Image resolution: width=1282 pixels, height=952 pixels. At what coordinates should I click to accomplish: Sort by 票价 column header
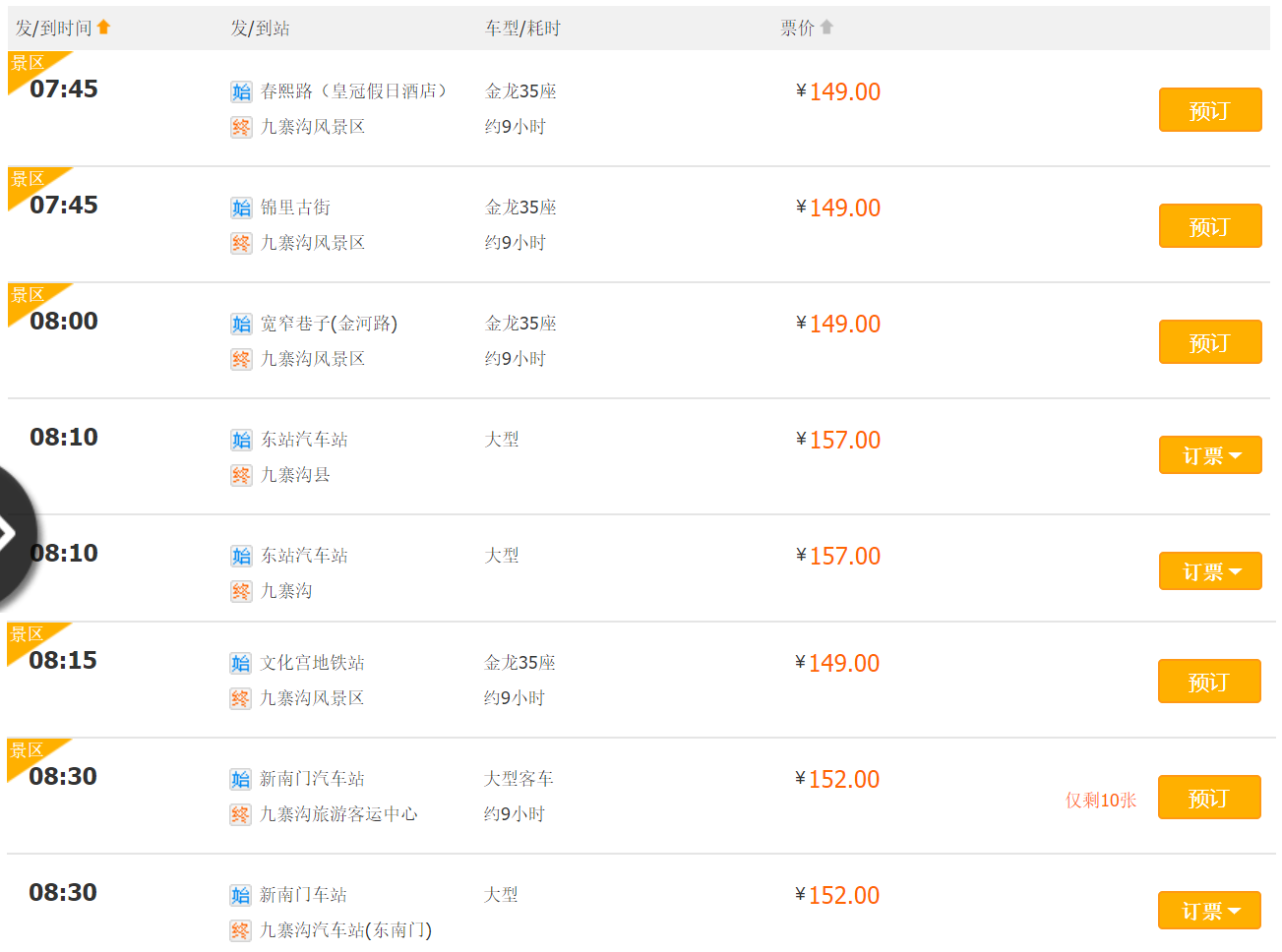[x=797, y=28]
